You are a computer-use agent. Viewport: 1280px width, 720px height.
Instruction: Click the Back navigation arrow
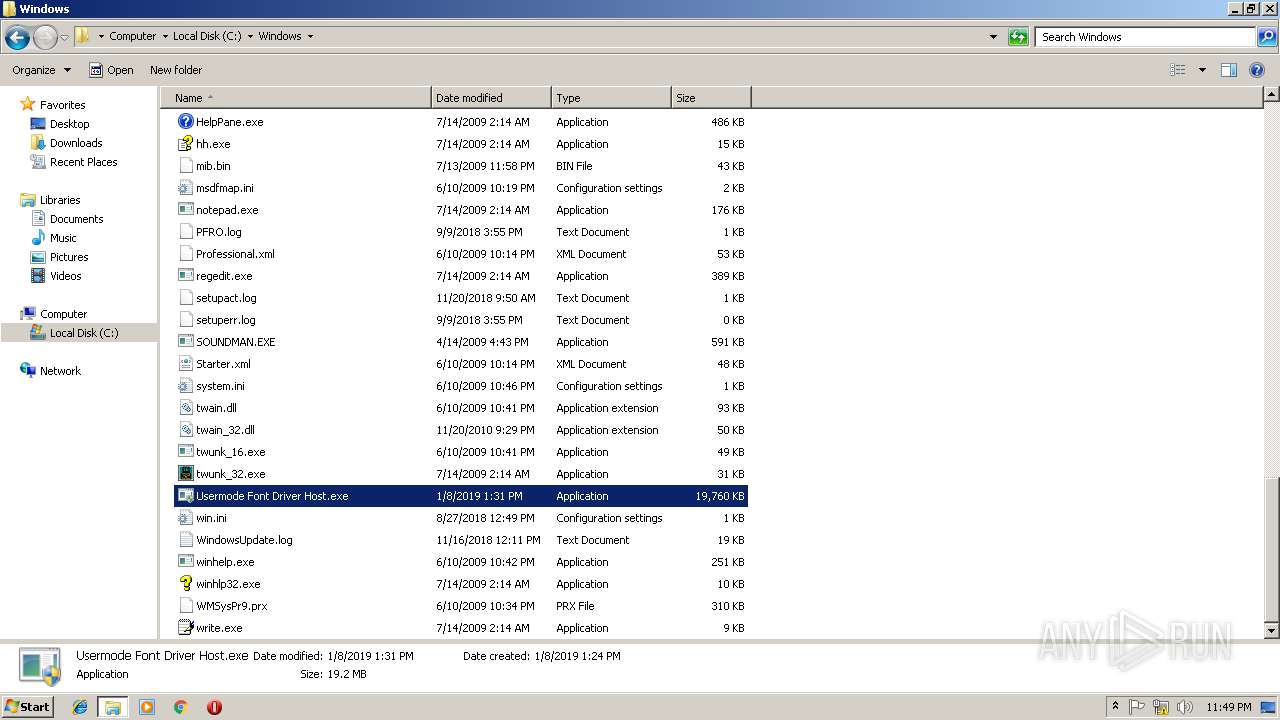(17, 38)
